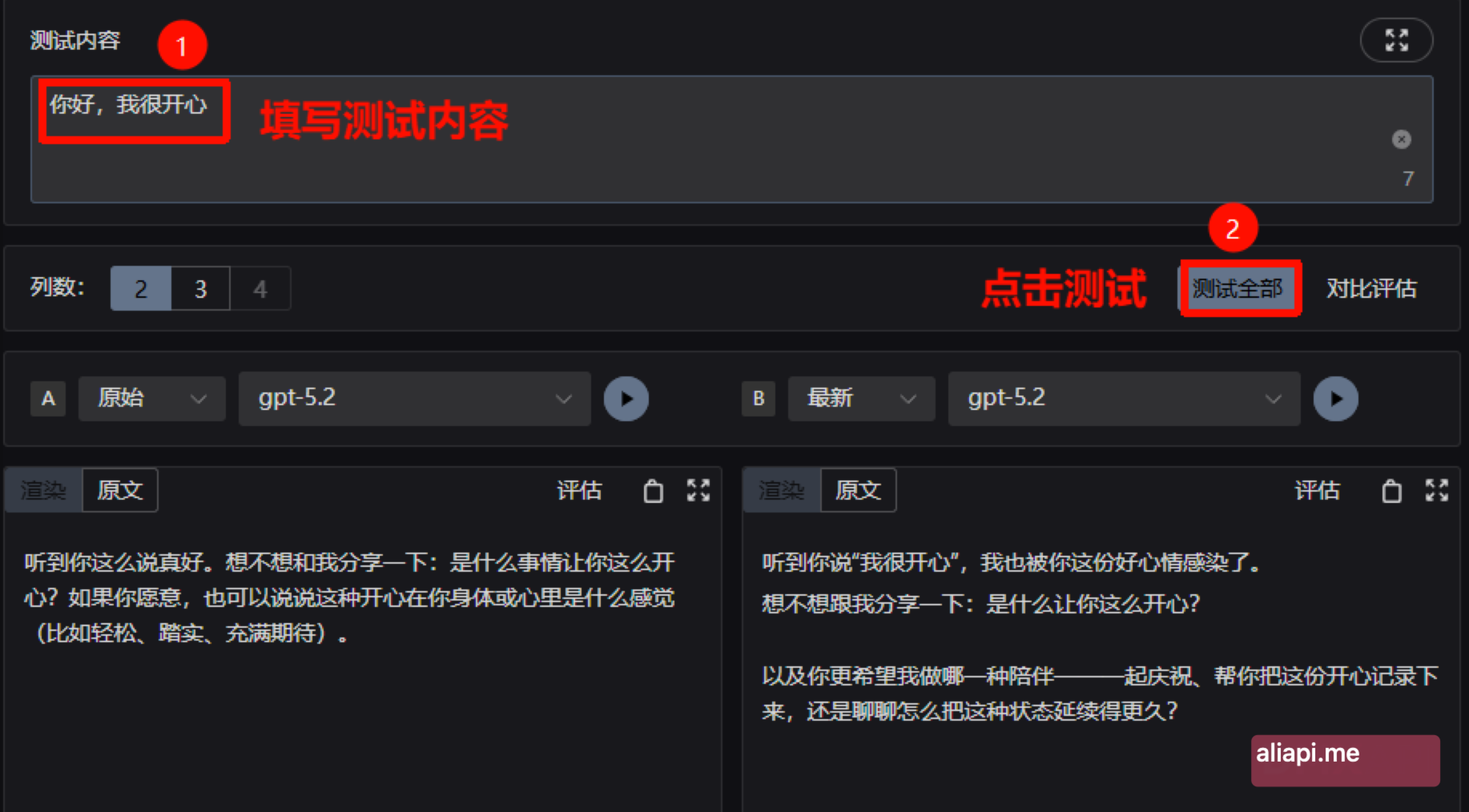Switch panel A result to 渲染 tab
Viewport: 1469px width, 812px height.
pyautogui.click(x=44, y=490)
